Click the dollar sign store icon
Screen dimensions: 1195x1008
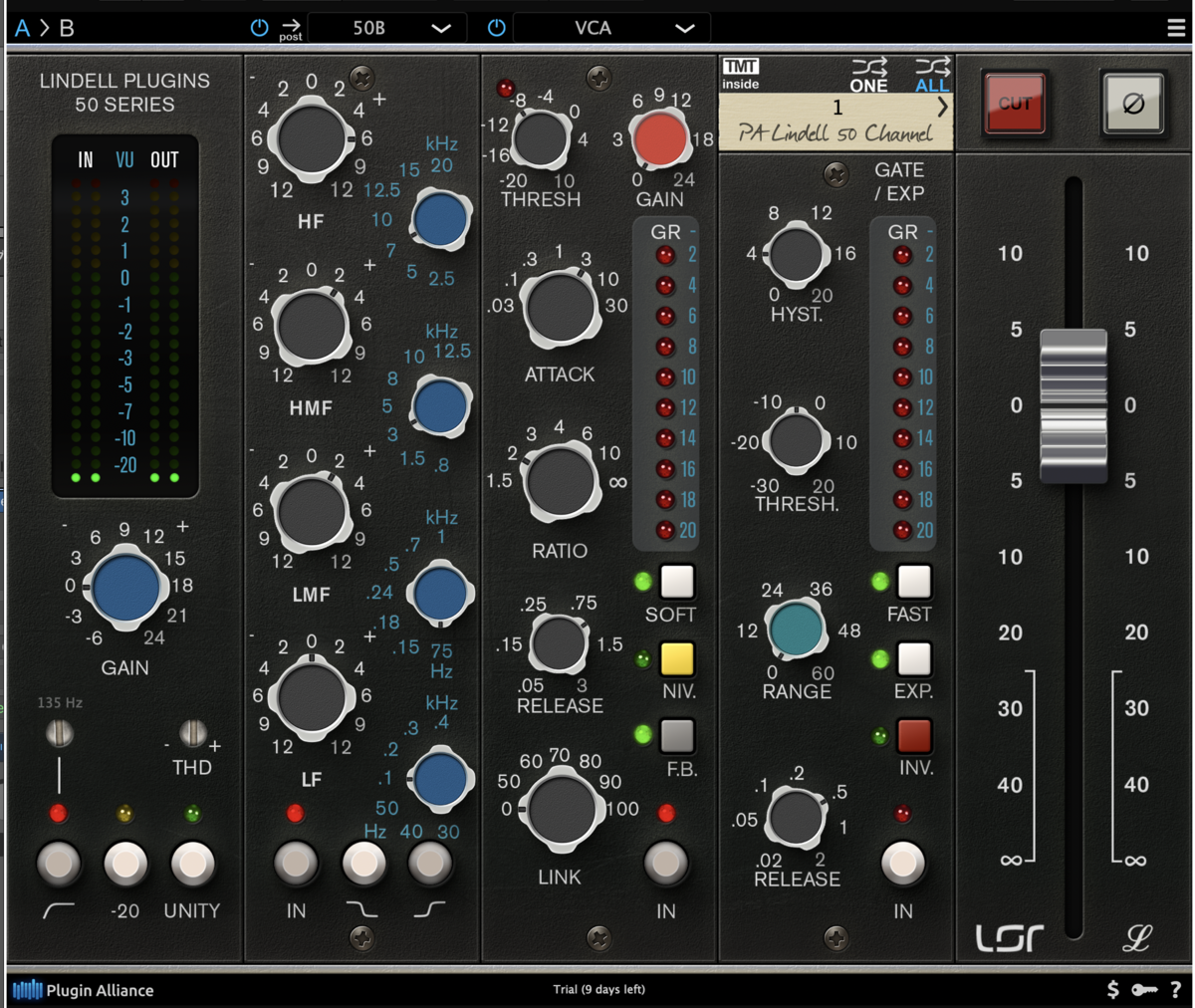tap(1112, 989)
